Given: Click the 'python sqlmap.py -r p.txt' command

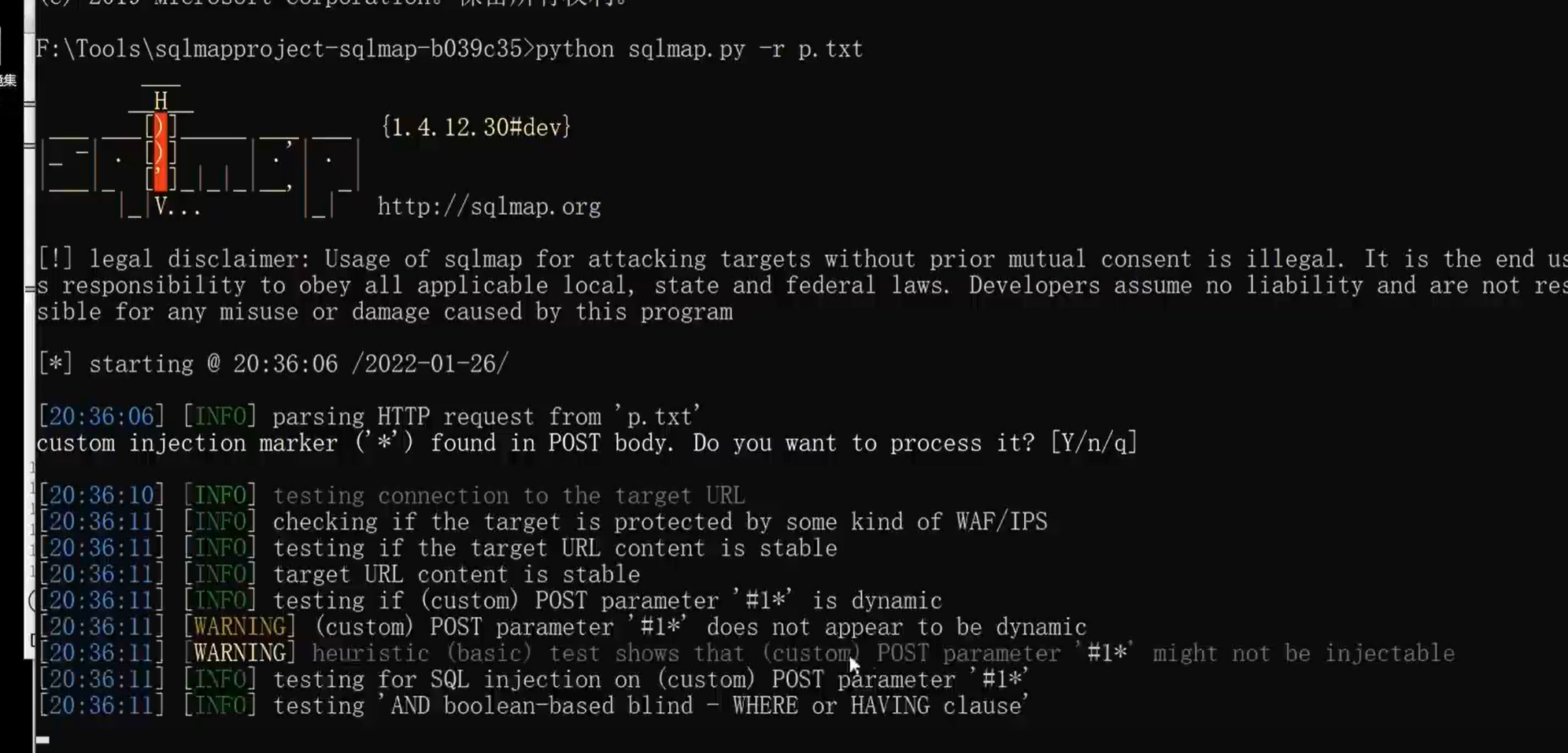Looking at the screenshot, I should pyautogui.click(x=699, y=49).
